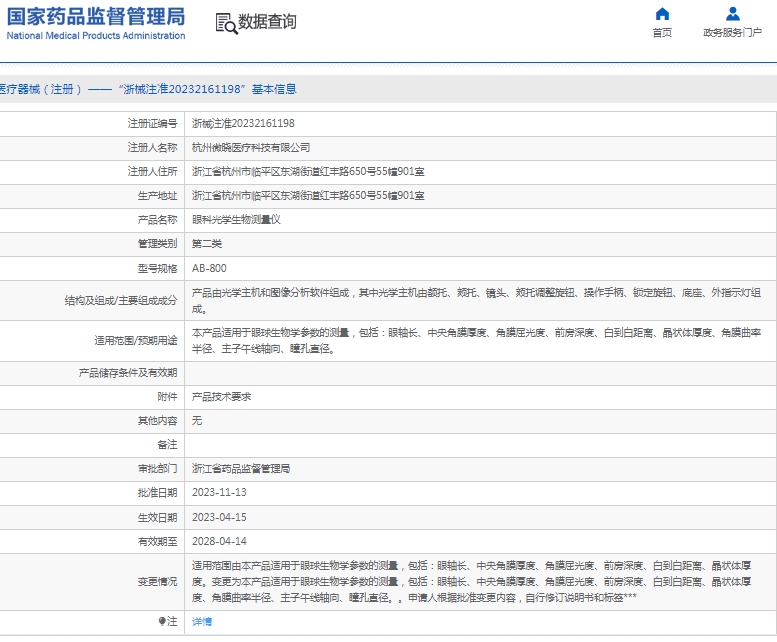Click the management category 第二类 value
Screen dimensions: 777x642
tap(207, 244)
